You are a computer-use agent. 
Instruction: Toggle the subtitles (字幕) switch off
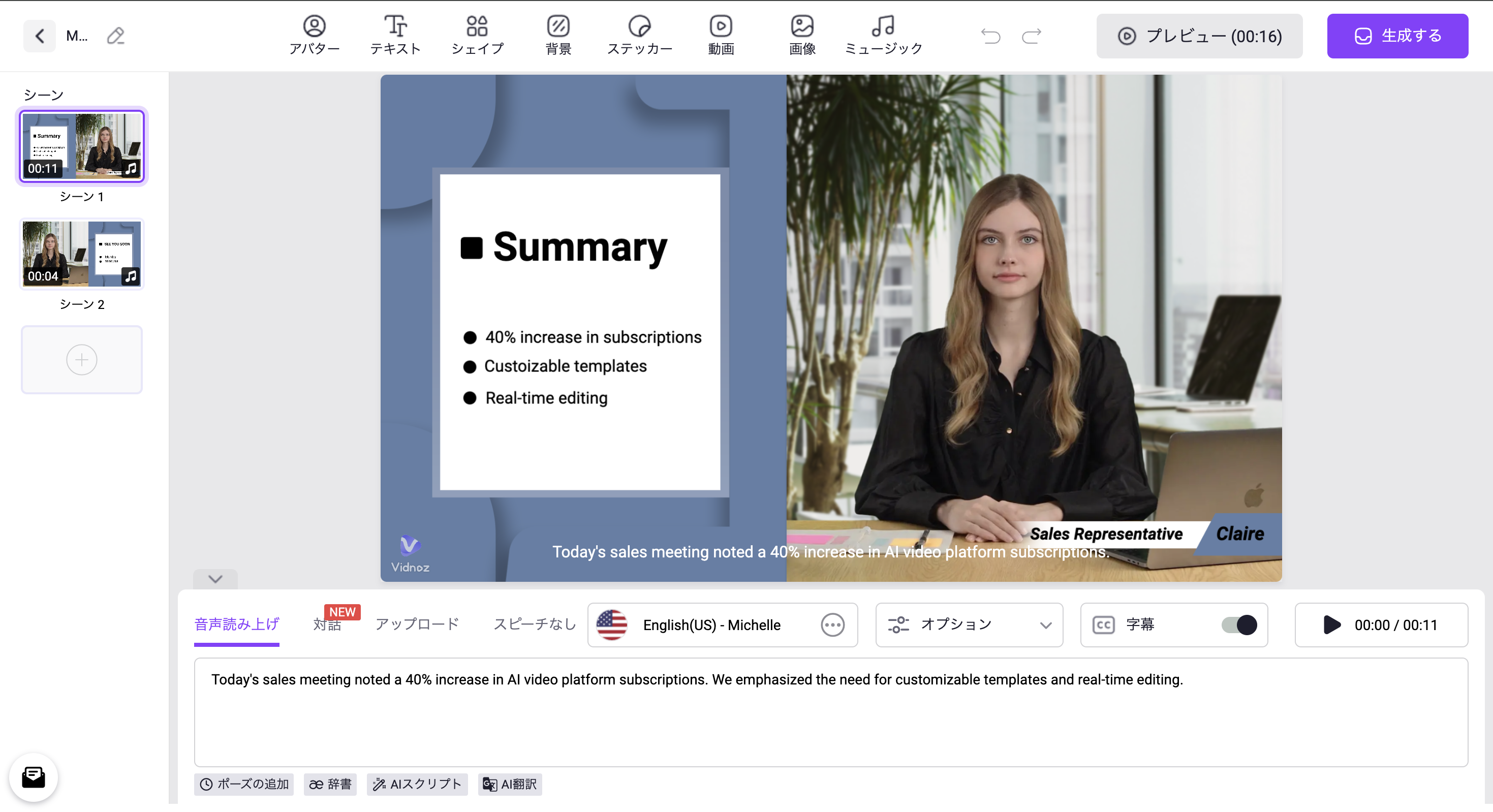[x=1238, y=625]
